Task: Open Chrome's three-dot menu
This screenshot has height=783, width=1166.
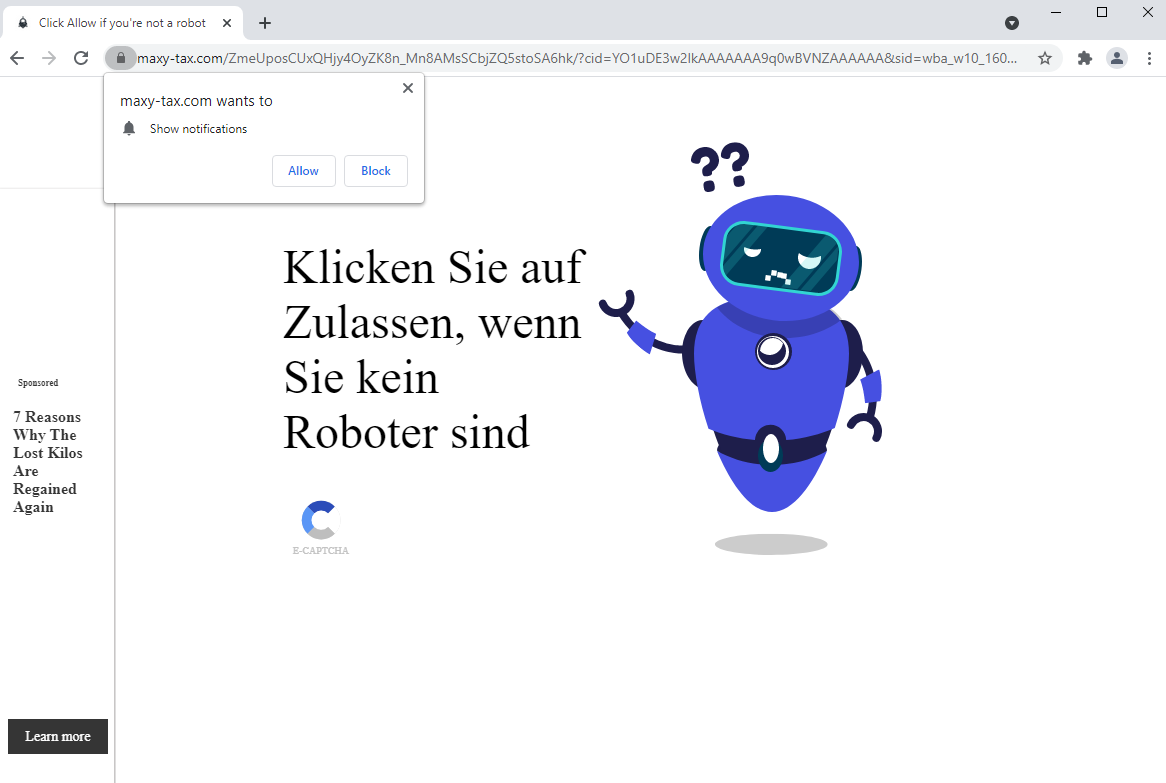Action: coord(1148,58)
